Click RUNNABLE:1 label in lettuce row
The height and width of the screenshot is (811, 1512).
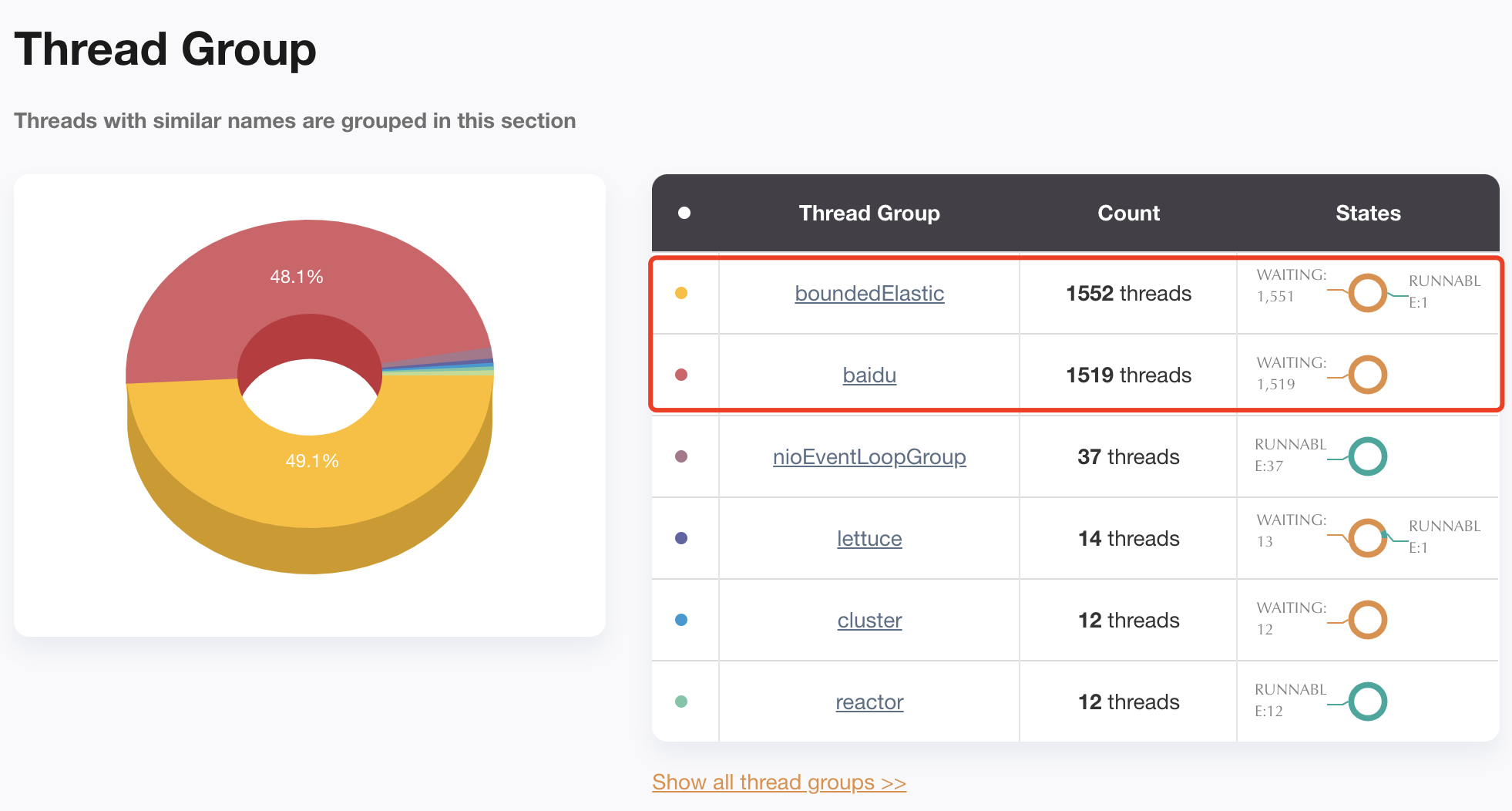coord(1445,537)
